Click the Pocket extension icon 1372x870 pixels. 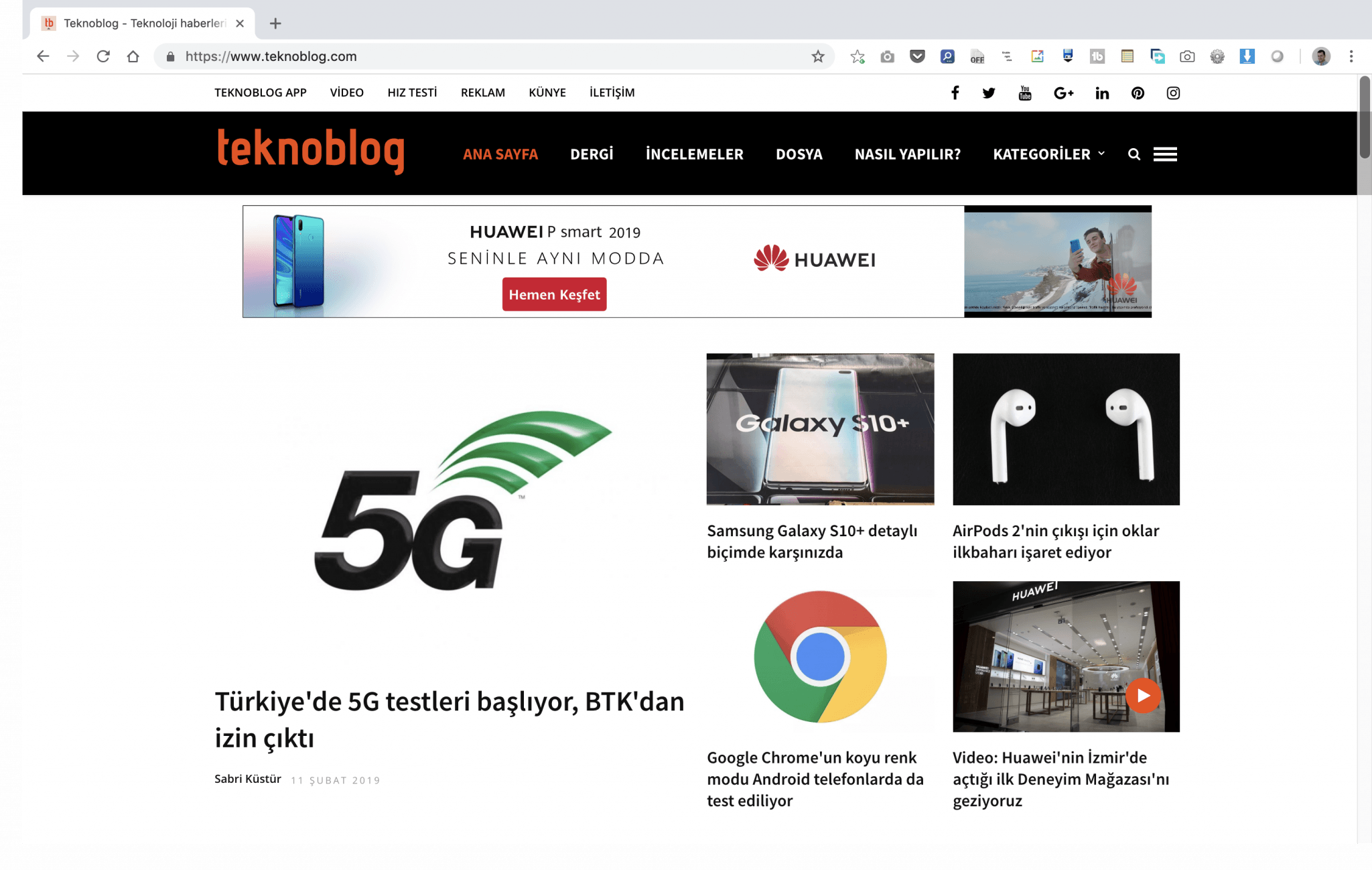coord(917,56)
